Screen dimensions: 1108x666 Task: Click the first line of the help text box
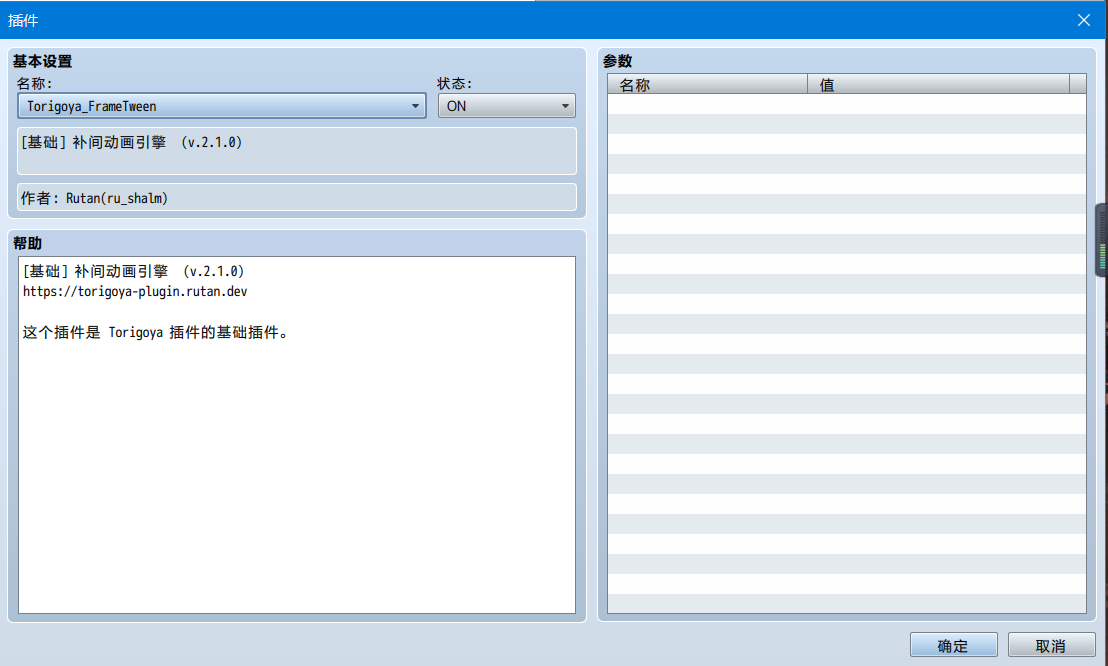coord(134,271)
